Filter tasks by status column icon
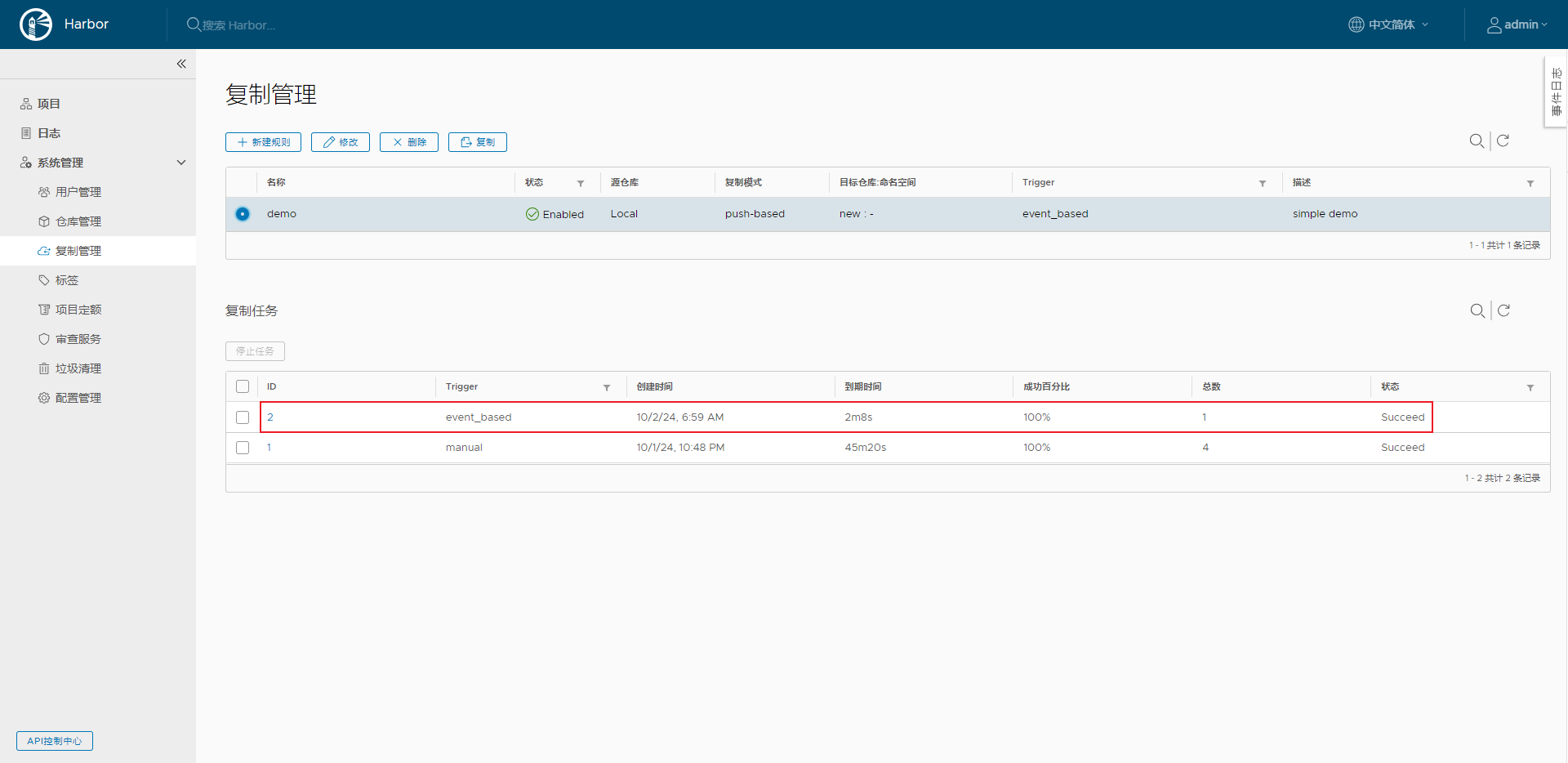Screen dimensions: 1568x763 (x=1530, y=387)
